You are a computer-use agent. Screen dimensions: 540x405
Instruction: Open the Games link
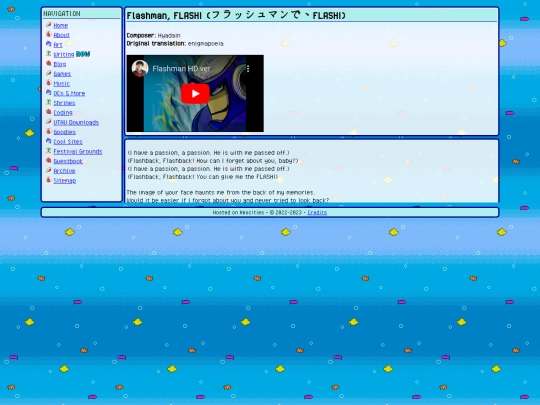pyautogui.click(x=62, y=74)
